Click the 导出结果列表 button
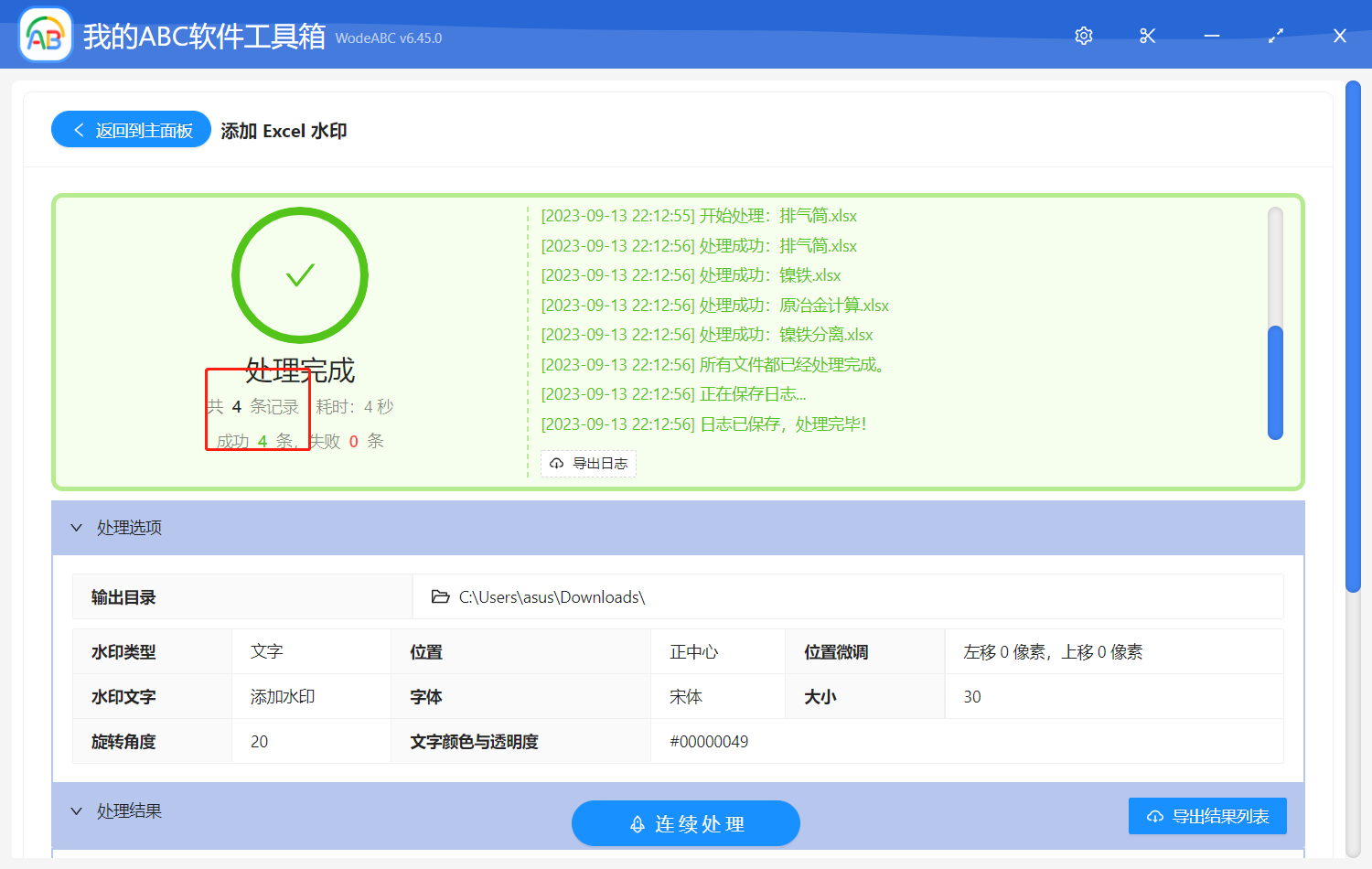This screenshot has width=1372, height=869. click(1207, 815)
